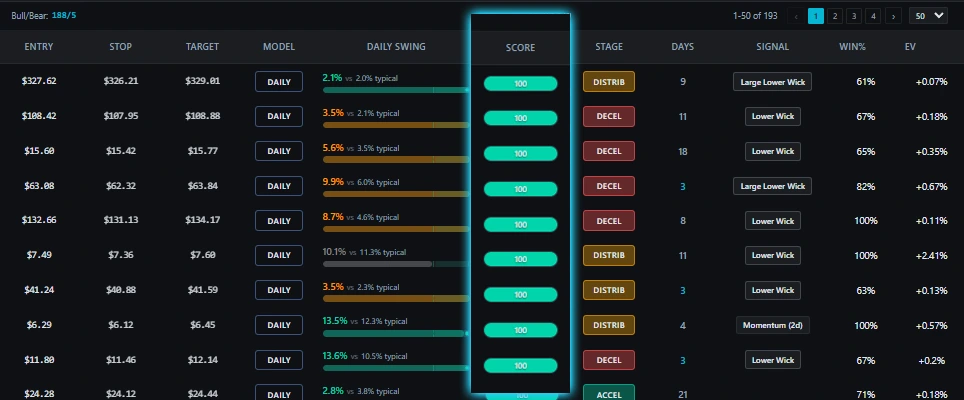Click DISTRIB stage badge in $7.49 row
The width and height of the screenshot is (964, 400).
pyautogui.click(x=609, y=255)
